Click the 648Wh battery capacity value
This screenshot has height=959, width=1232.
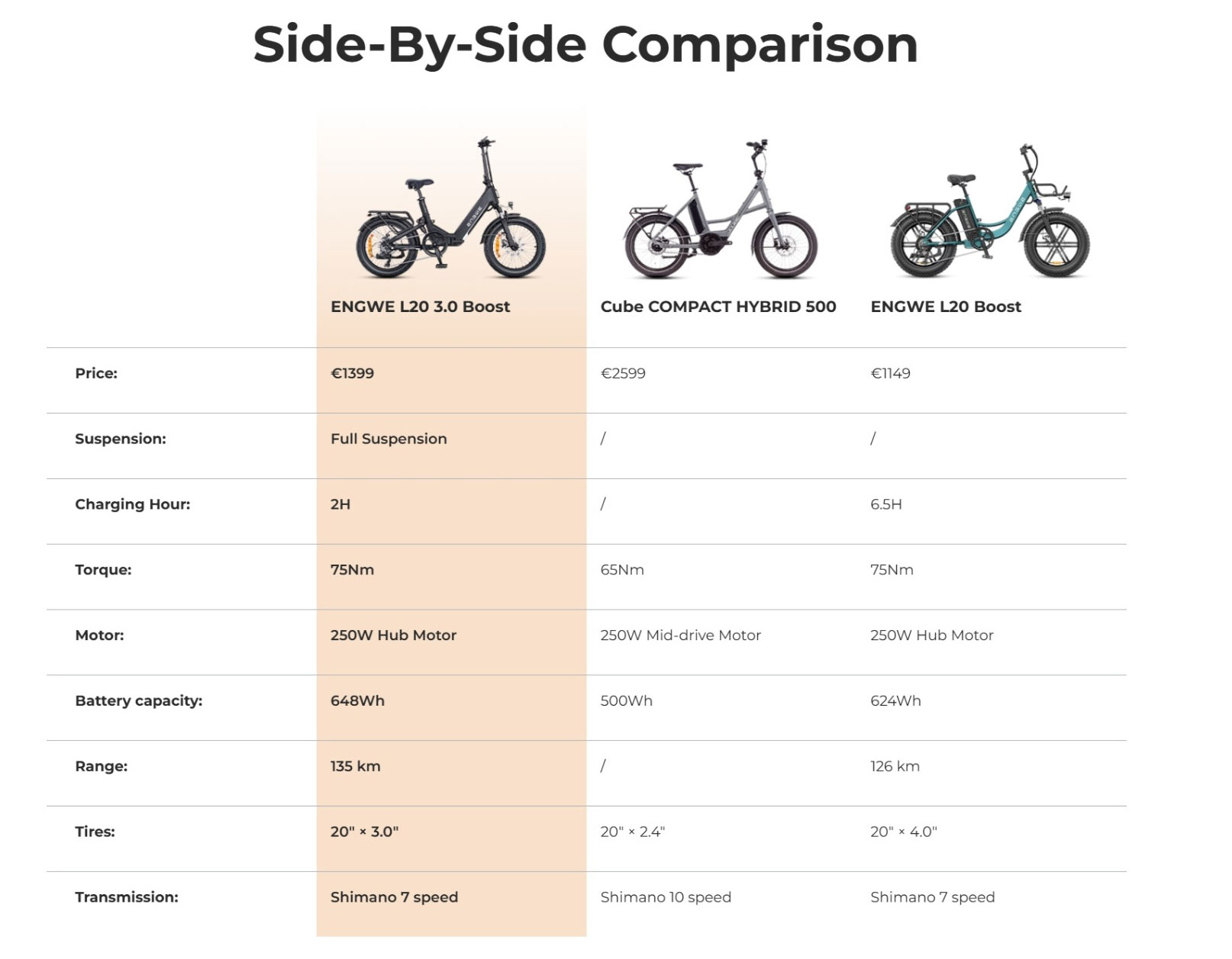[x=357, y=701]
